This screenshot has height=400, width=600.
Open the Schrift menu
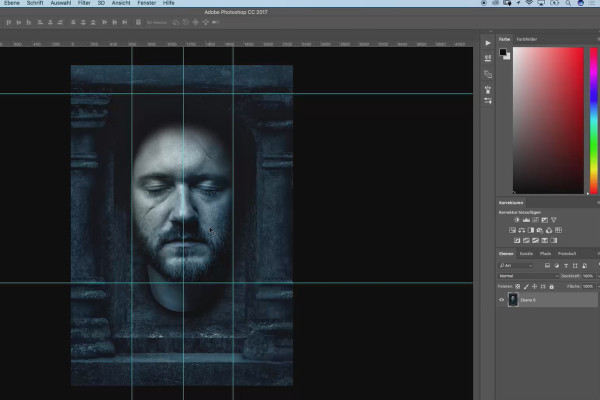click(x=35, y=3)
